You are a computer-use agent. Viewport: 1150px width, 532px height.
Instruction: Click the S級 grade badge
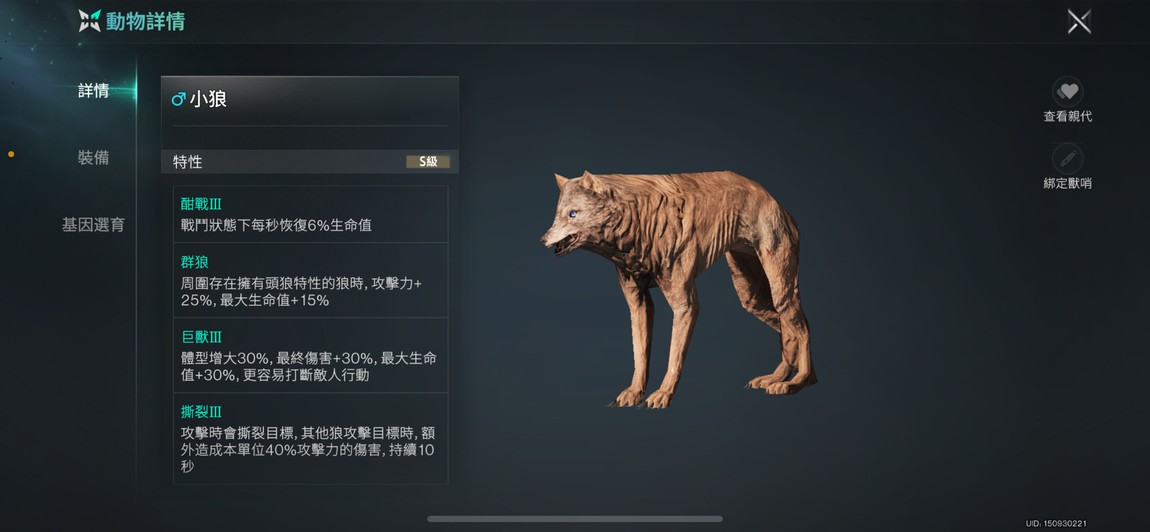tap(428, 161)
